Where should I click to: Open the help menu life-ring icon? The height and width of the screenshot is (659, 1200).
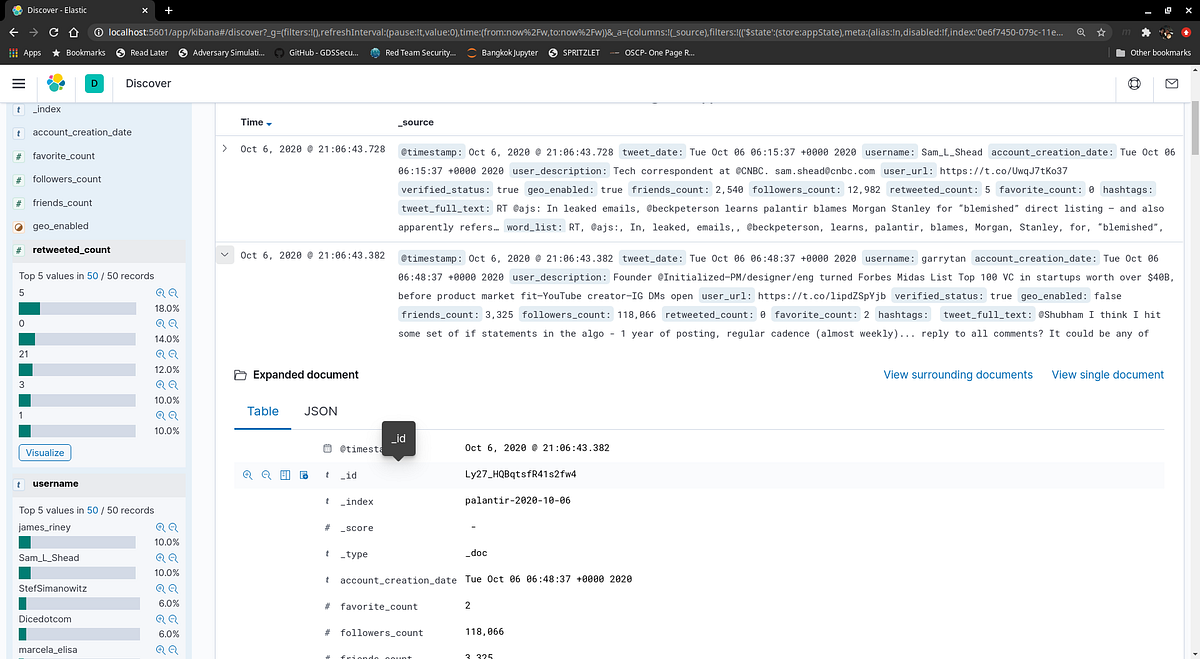(1134, 84)
